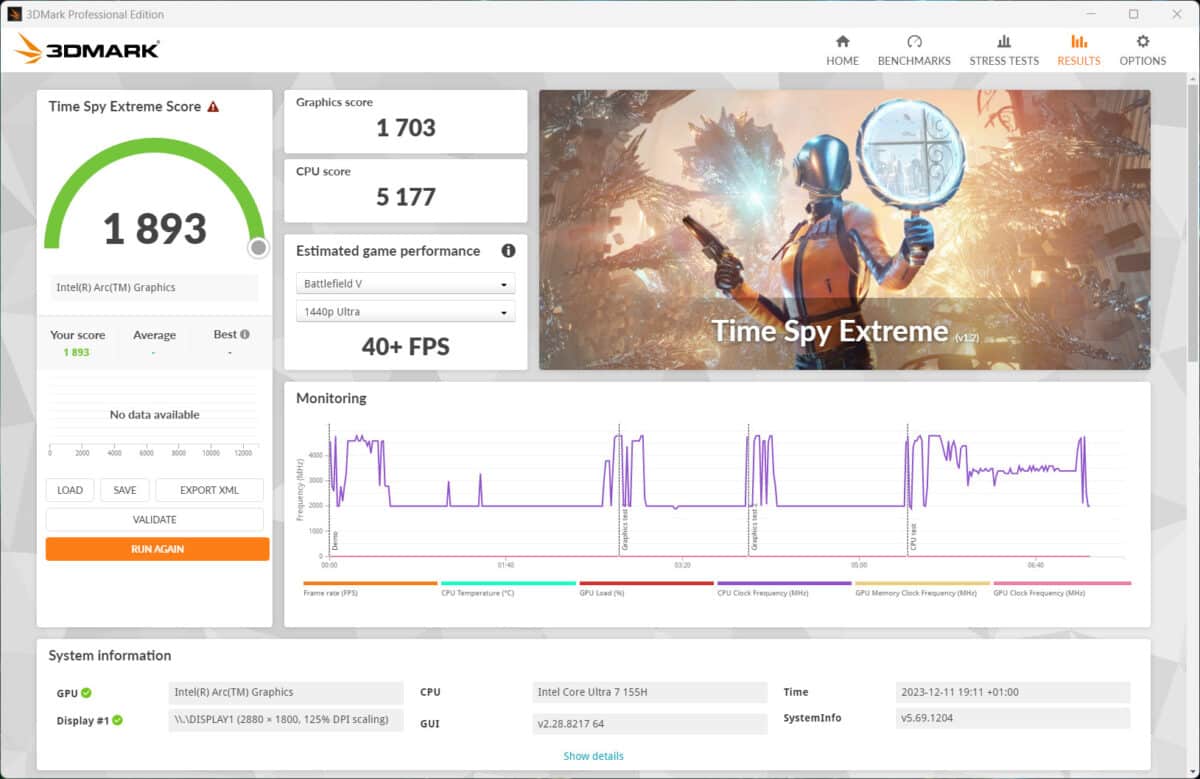Click the Best score info icon
The image size is (1200, 779).
pyautogui.click(x=245, y=335)
